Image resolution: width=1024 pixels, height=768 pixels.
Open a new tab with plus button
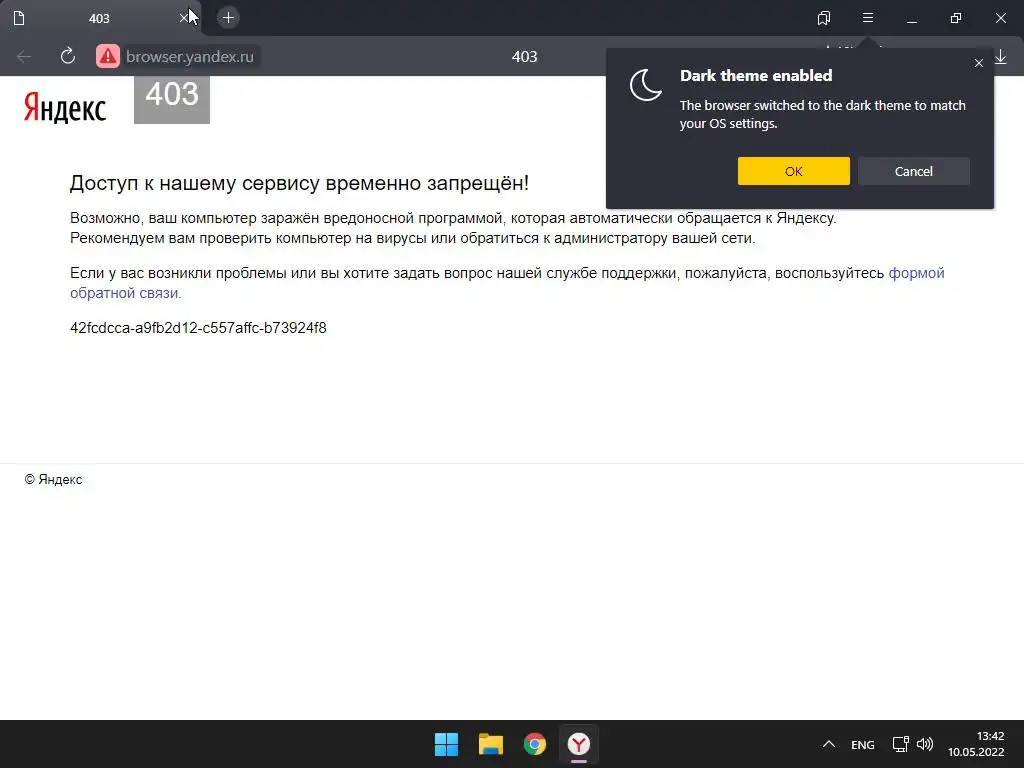point(228,18)
